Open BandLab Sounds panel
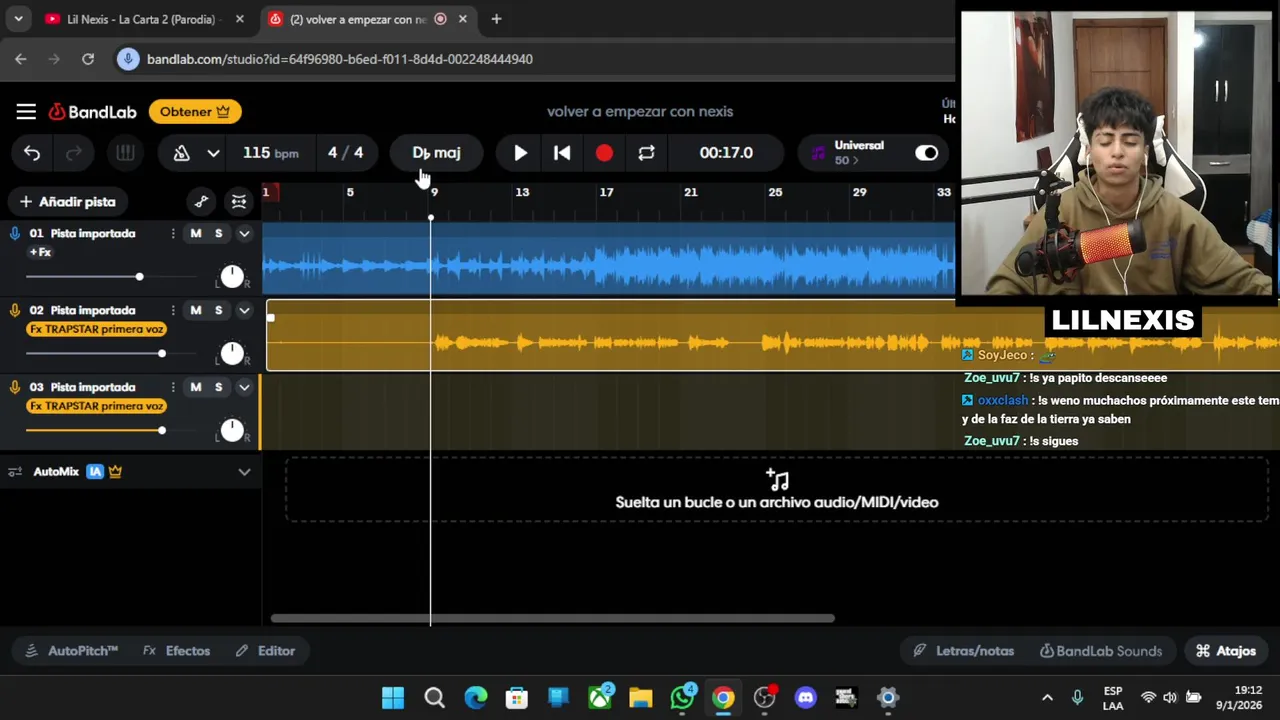 [x=1101, y=651]
